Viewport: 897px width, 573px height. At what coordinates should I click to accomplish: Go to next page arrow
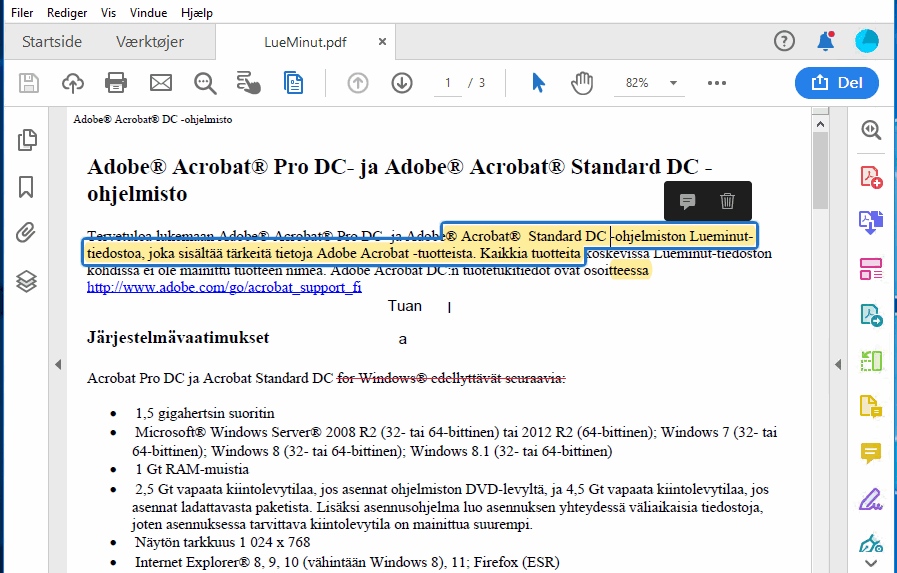coord(402,83)
